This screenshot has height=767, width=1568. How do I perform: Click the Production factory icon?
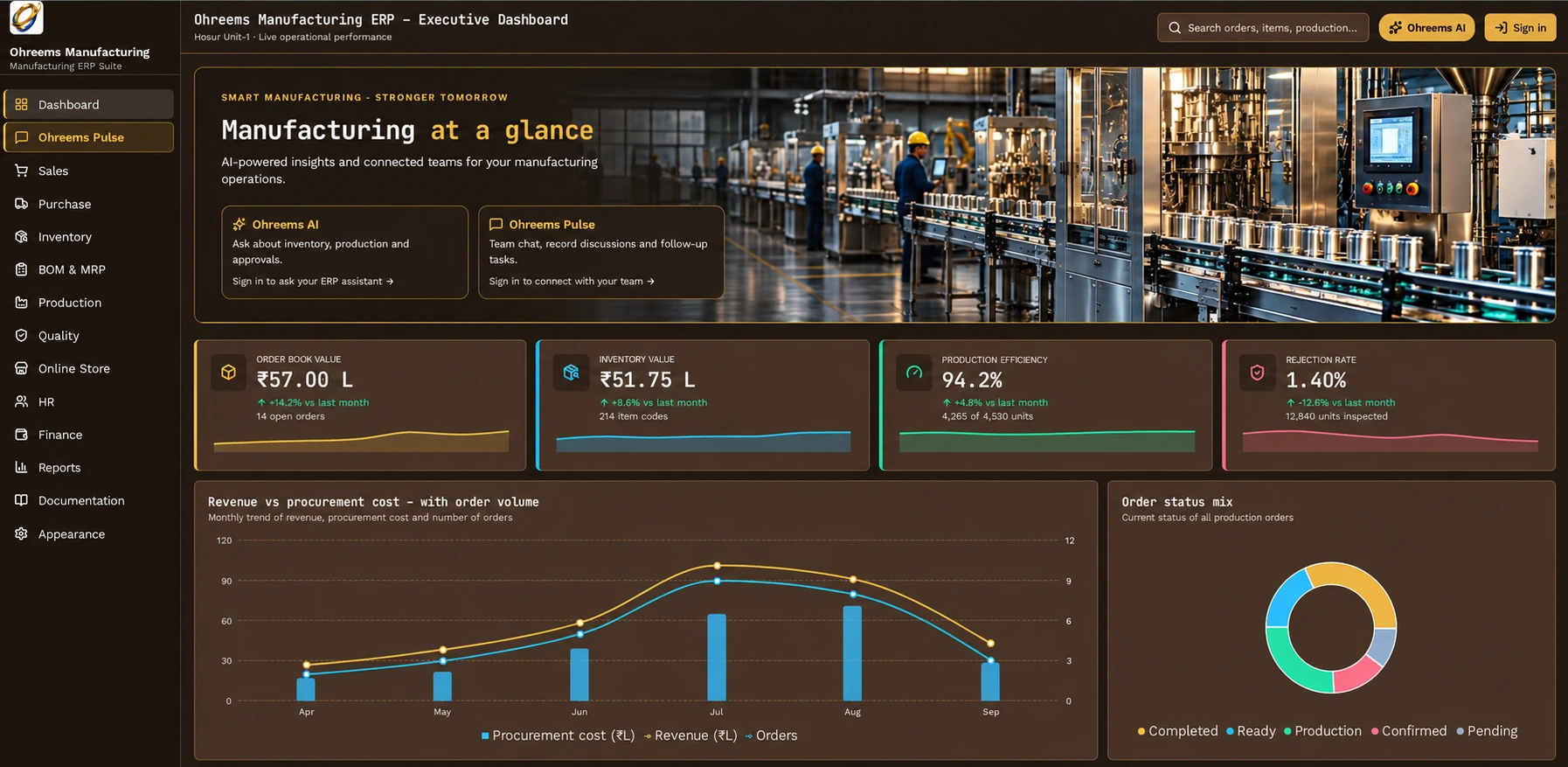[22, 303]
